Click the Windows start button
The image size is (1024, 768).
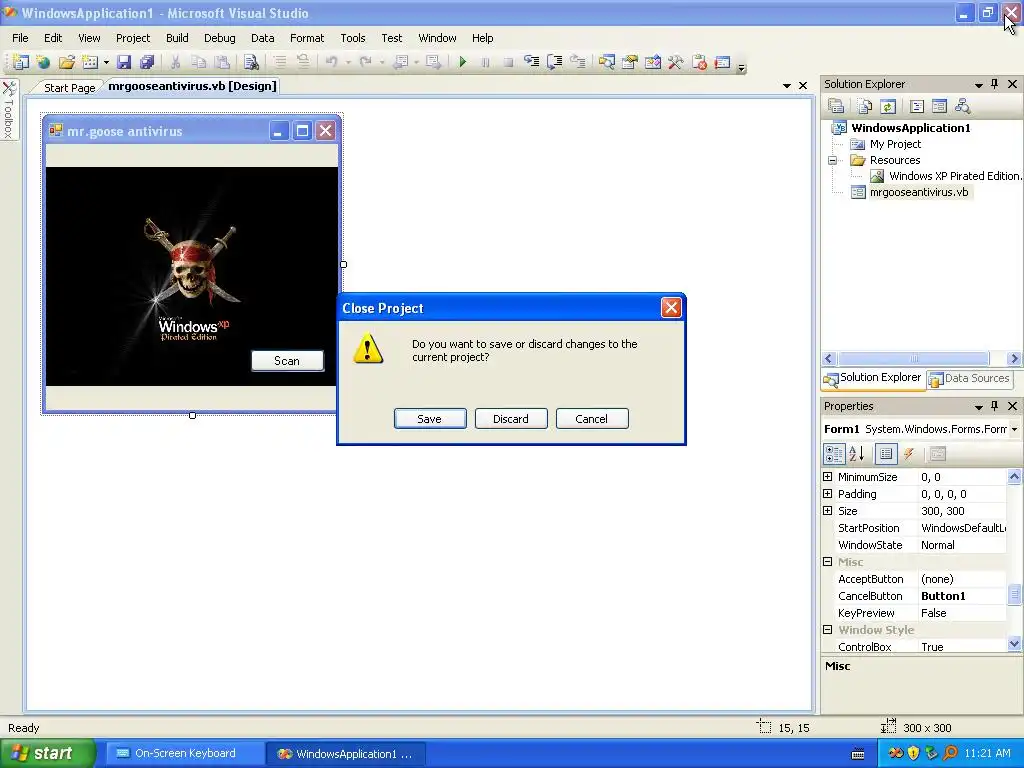tap(47, 753)
